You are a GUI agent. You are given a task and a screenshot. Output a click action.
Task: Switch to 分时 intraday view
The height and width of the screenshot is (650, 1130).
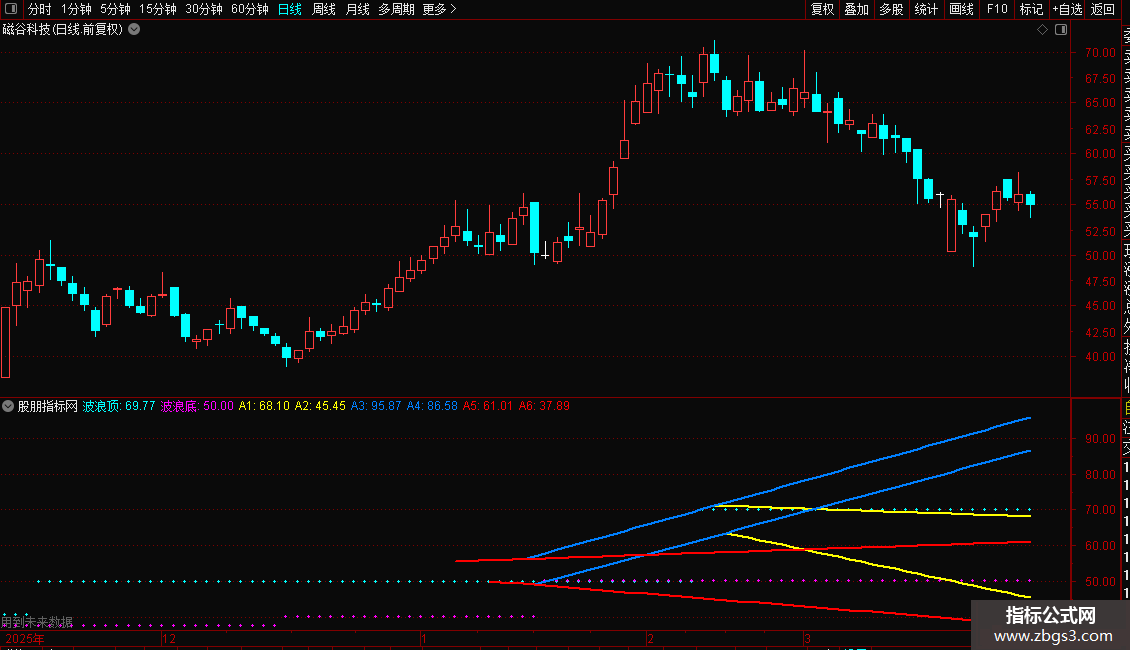(40, 9)
